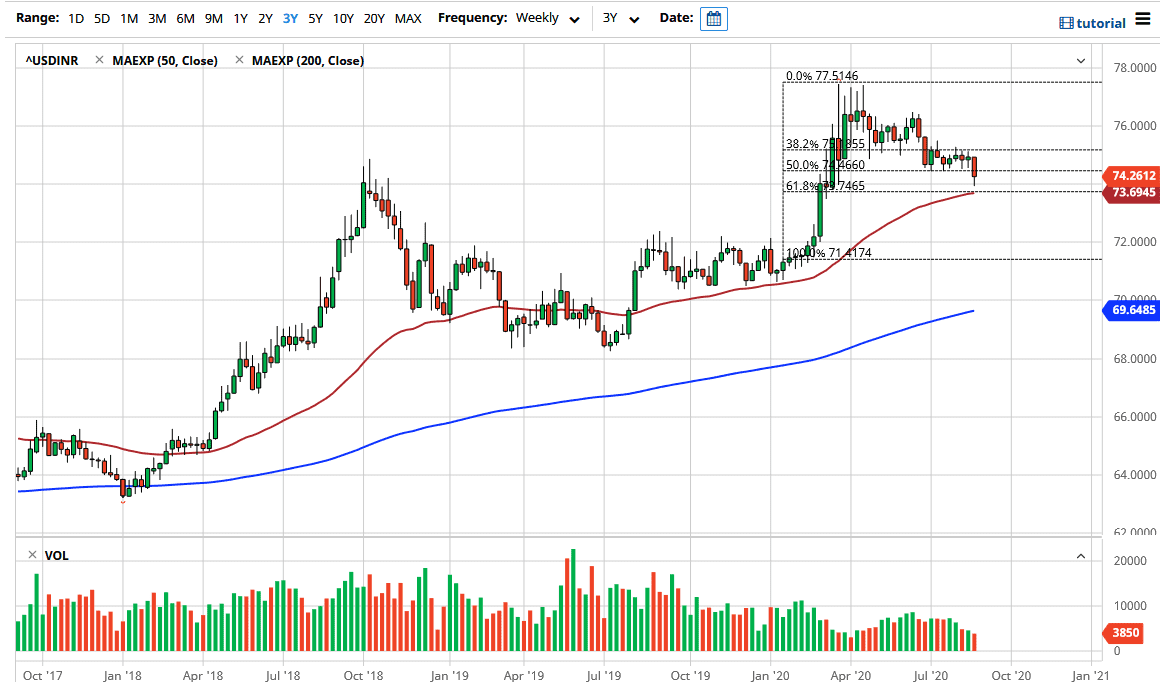Open the date calendar picker
Image resolution: width=1160 pixels, height=682 pixels.
(x=713, y=18)
